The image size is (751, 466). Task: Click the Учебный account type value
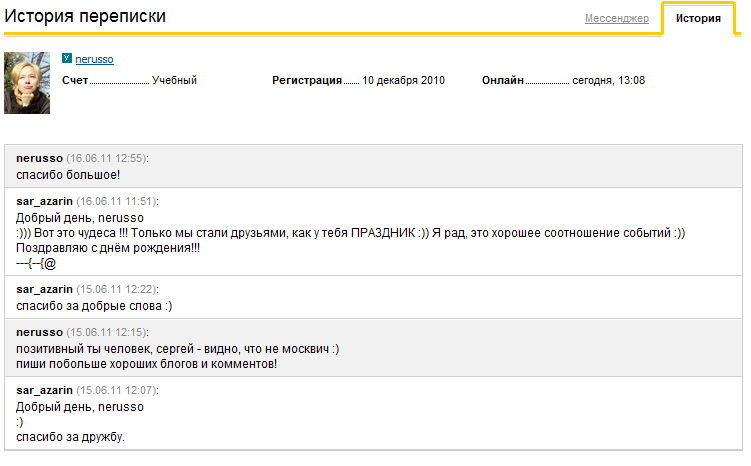click(x=174, y=80)
